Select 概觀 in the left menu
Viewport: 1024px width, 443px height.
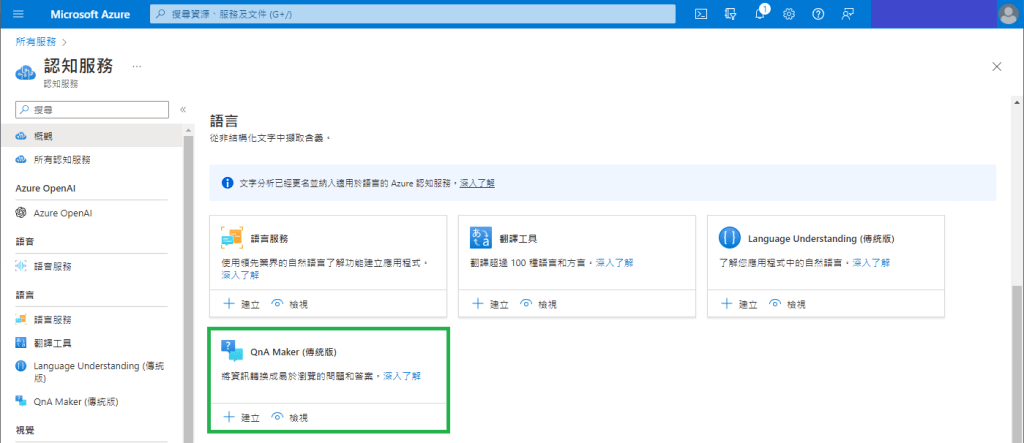45,135
